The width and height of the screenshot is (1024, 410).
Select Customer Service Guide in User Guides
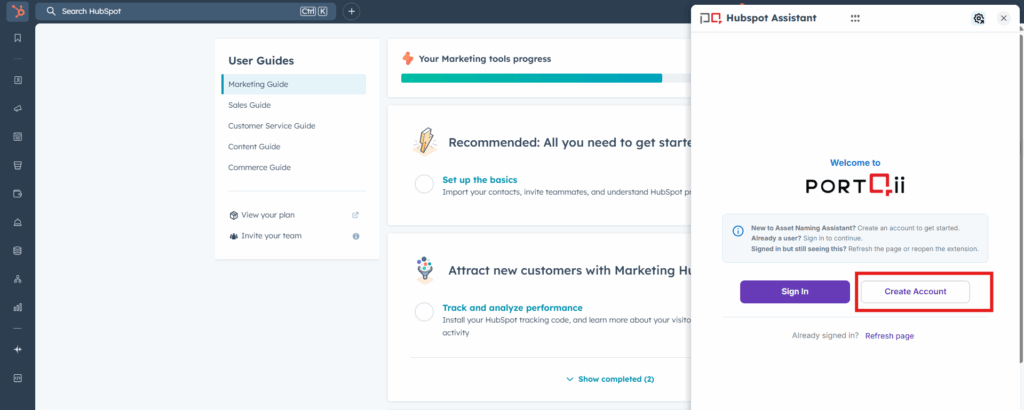pos(271,126)
